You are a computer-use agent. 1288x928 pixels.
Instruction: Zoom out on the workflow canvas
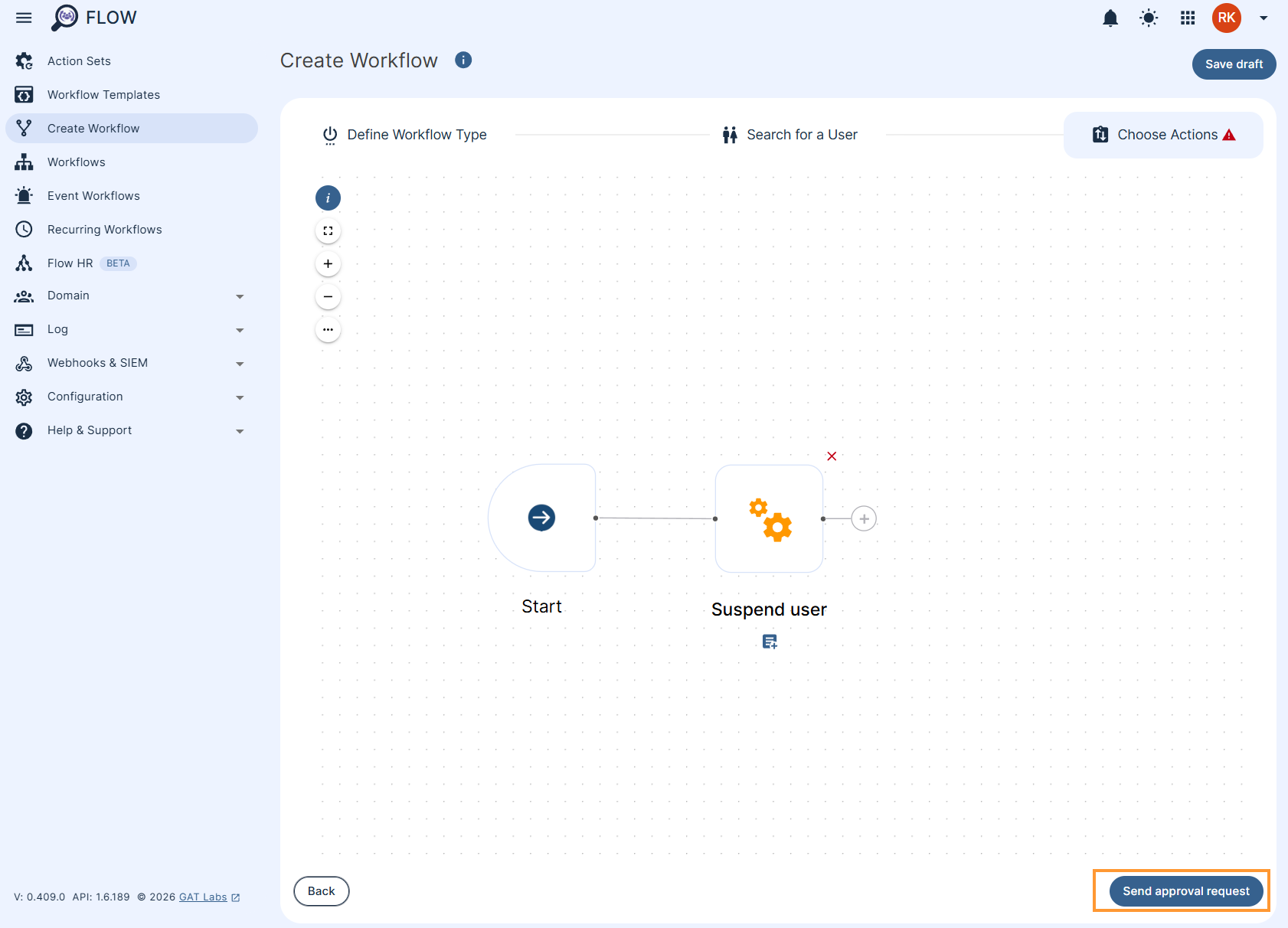tap(328, 296)
